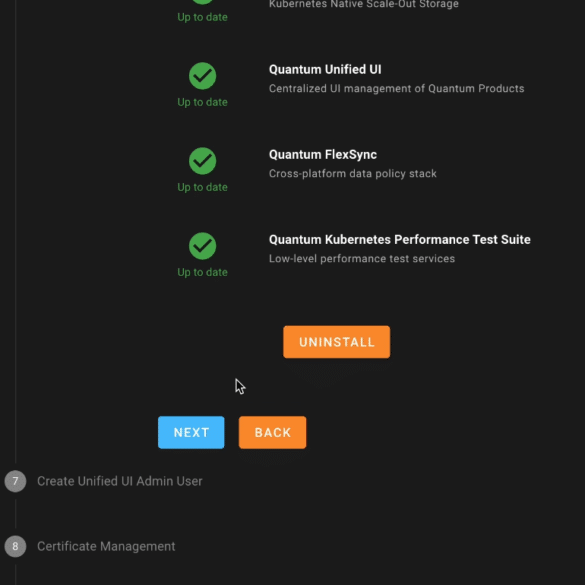This screenshot has width=585, height=585.
Task: Click the green checkmark beside Kubernetes Performance Test Suite
Action: (202, 246)
